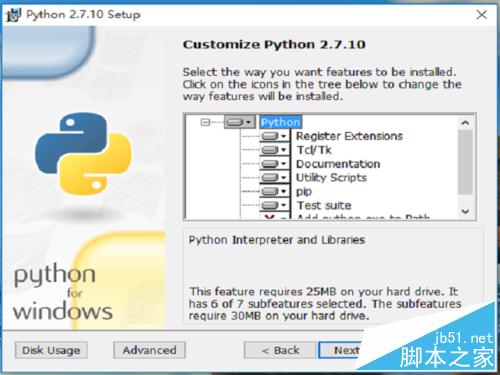
Task: Select the Test suite feature label
Action: (324, 205)
